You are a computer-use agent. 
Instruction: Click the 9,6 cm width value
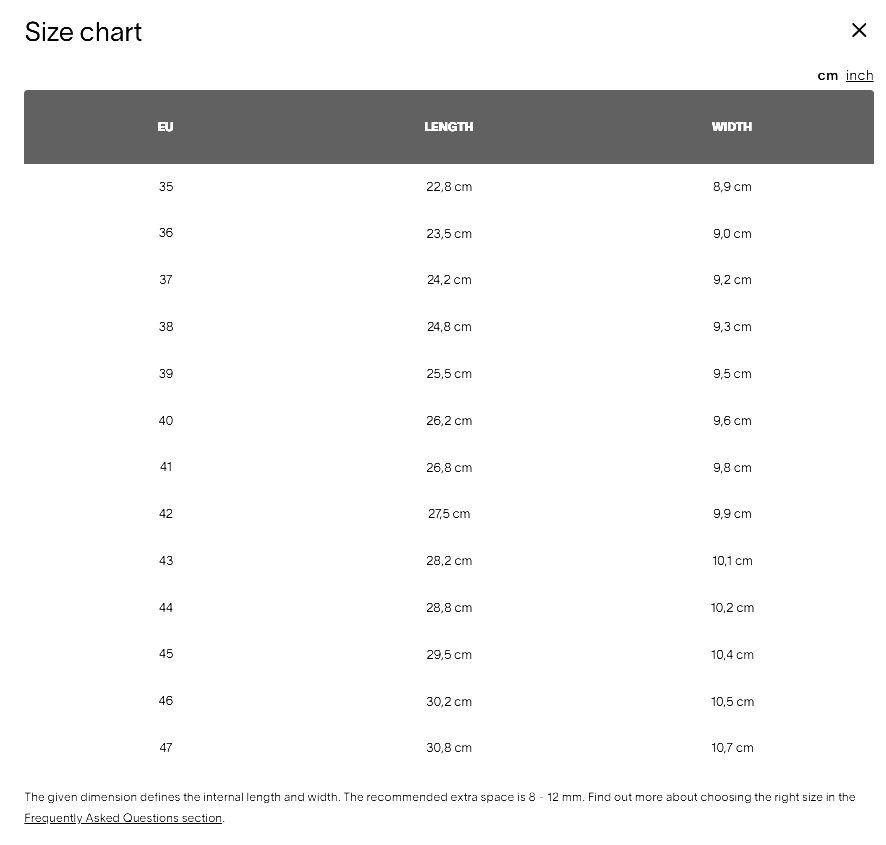(732, 421)
